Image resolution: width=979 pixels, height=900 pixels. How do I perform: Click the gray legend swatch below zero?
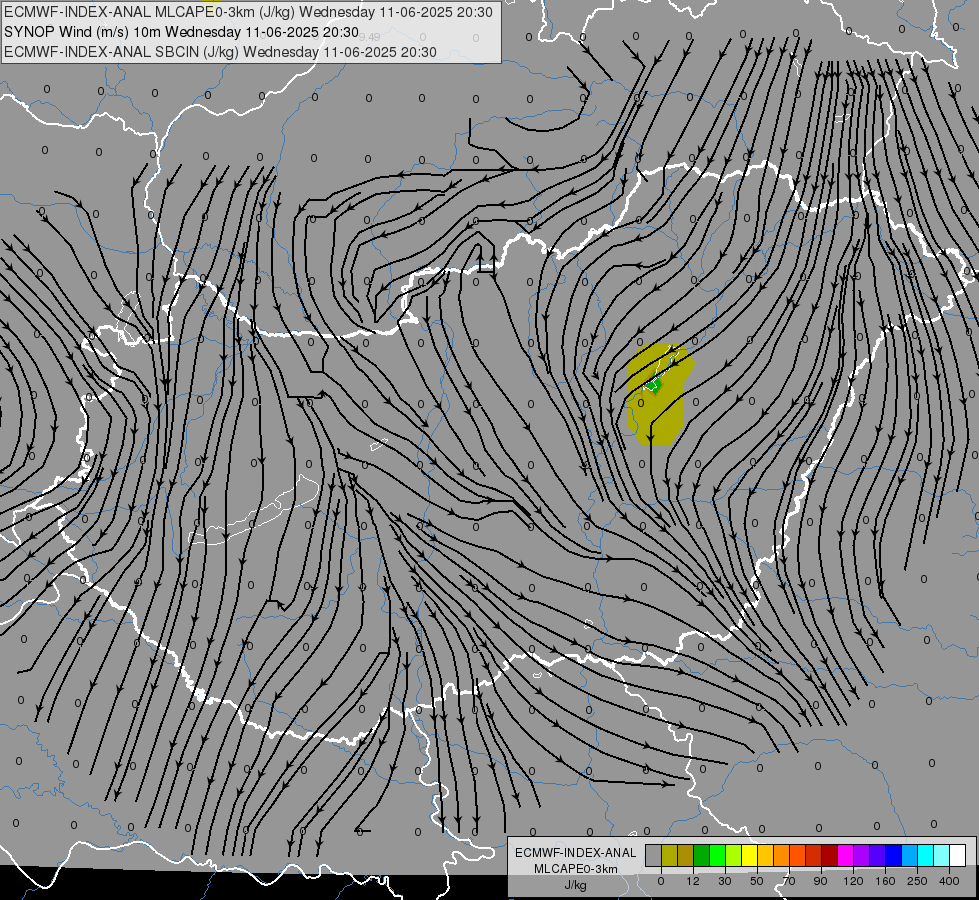pos(653,855)
